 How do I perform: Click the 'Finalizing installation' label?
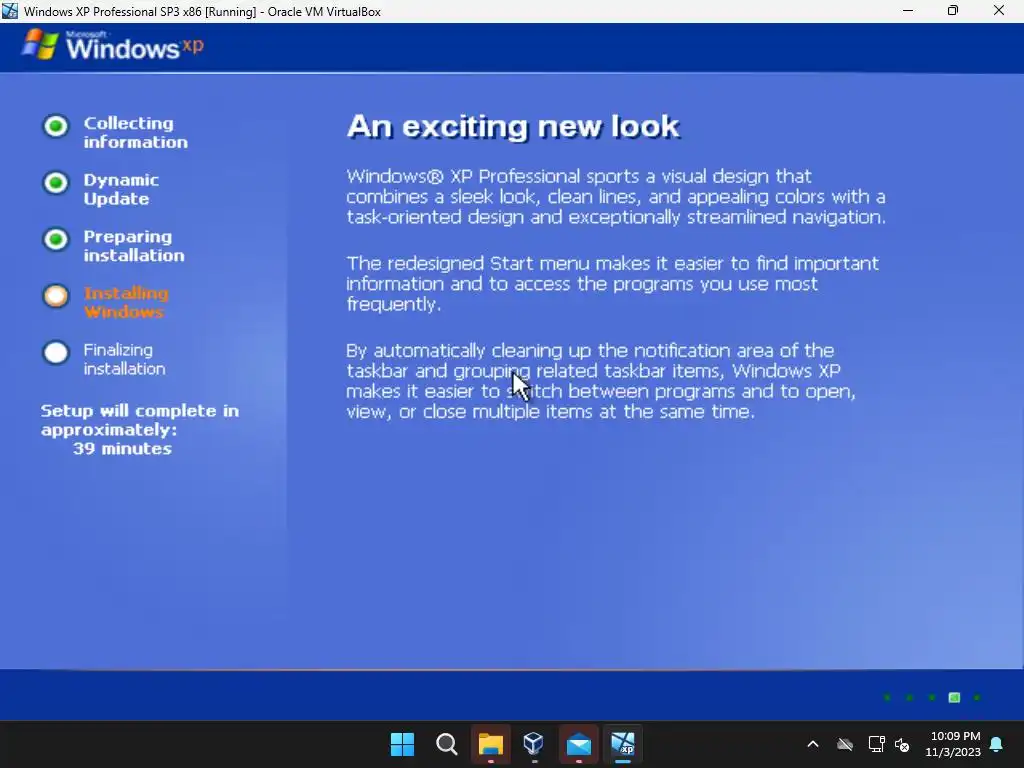pos(124,359)
